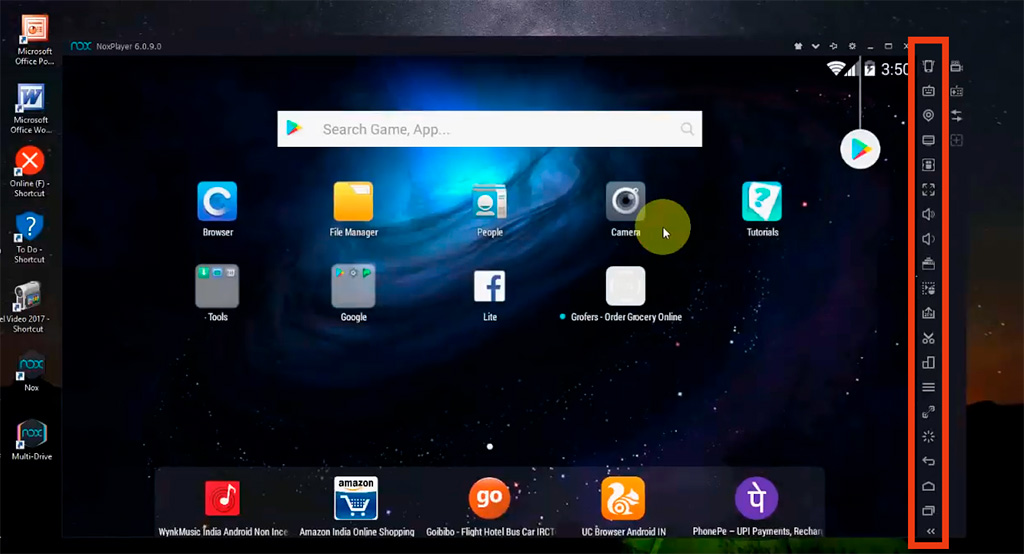
Task: Click the Search Game, App field
Action: 489,129
